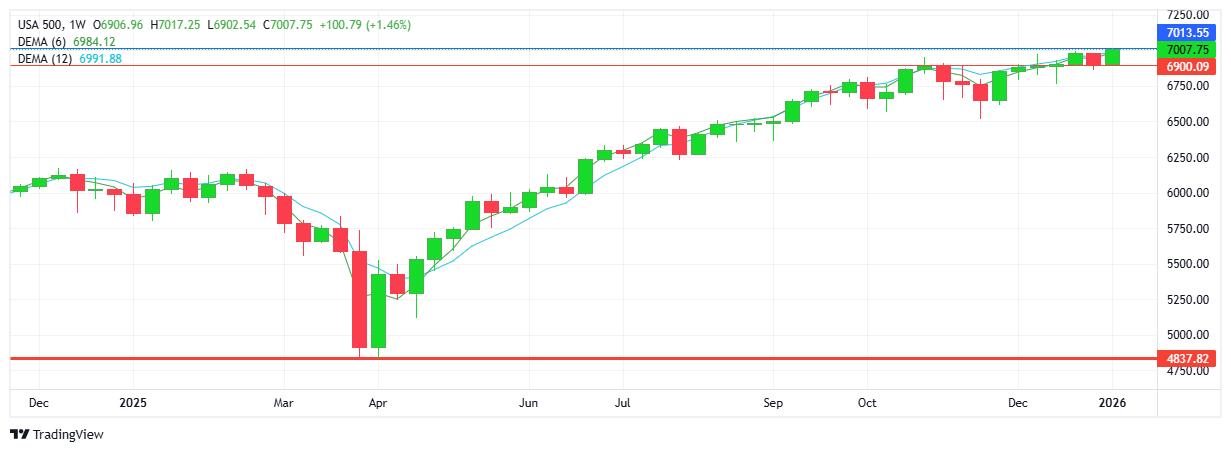Click the Sep label on time axis

[773, 404]
